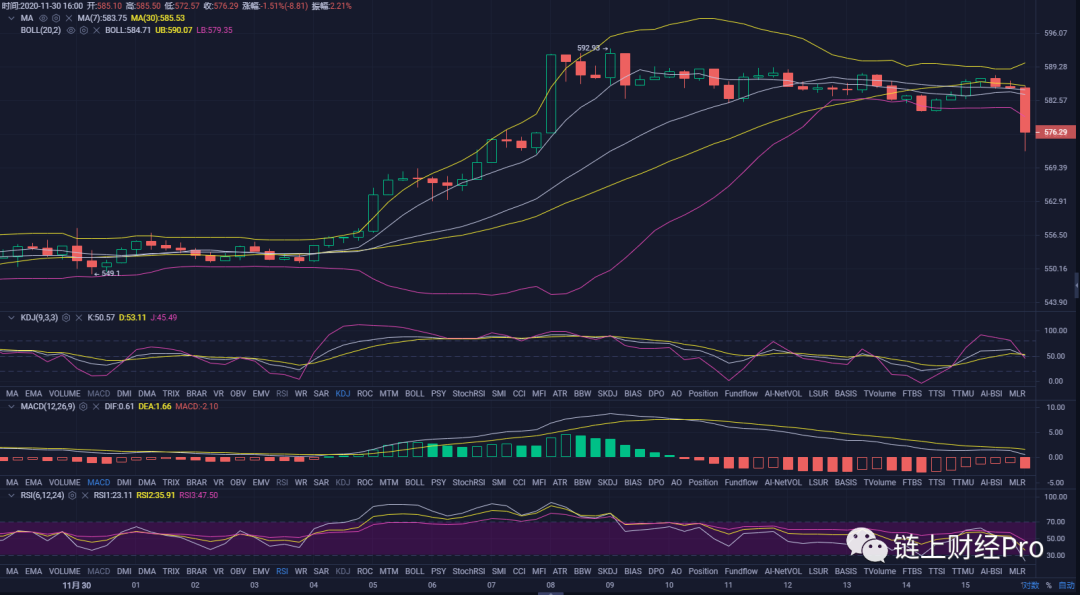Open MACD(12,26,9) settings gear
The image size is (1080, 595).
(x=82, y=406)
